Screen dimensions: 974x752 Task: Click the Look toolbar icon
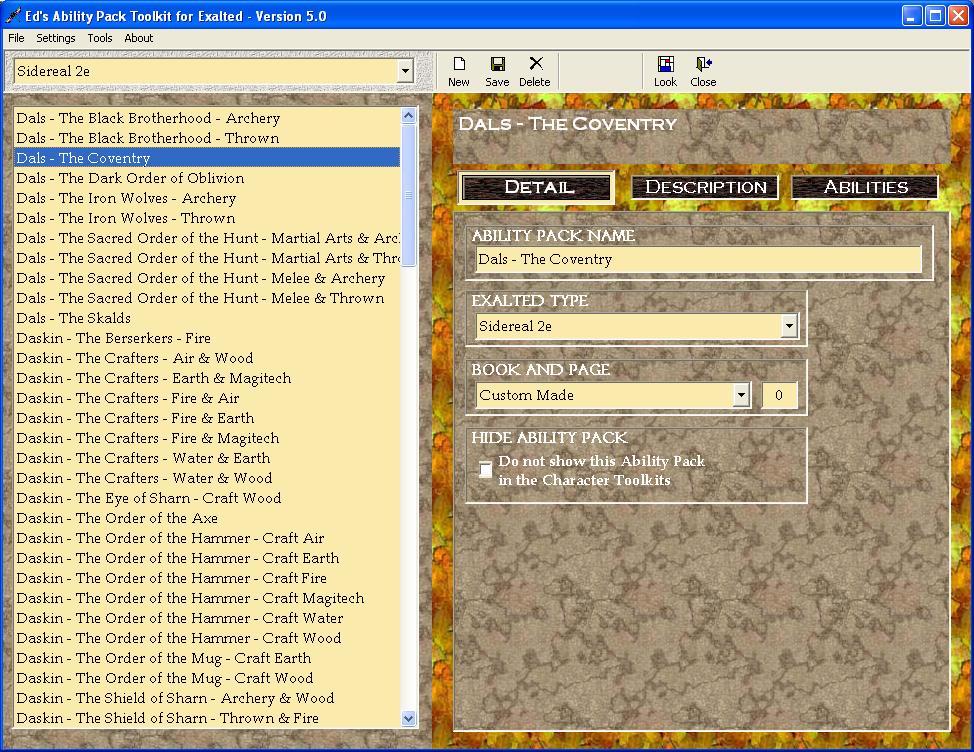click(665, 65)
